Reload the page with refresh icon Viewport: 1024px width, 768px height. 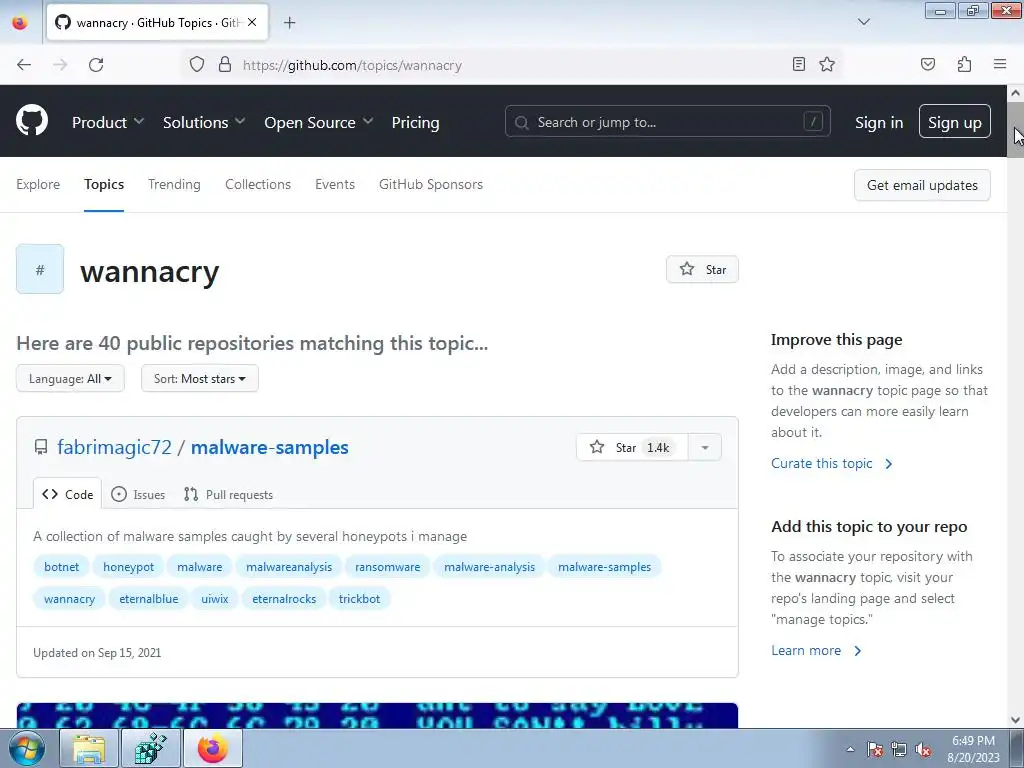tap(96, 65)
